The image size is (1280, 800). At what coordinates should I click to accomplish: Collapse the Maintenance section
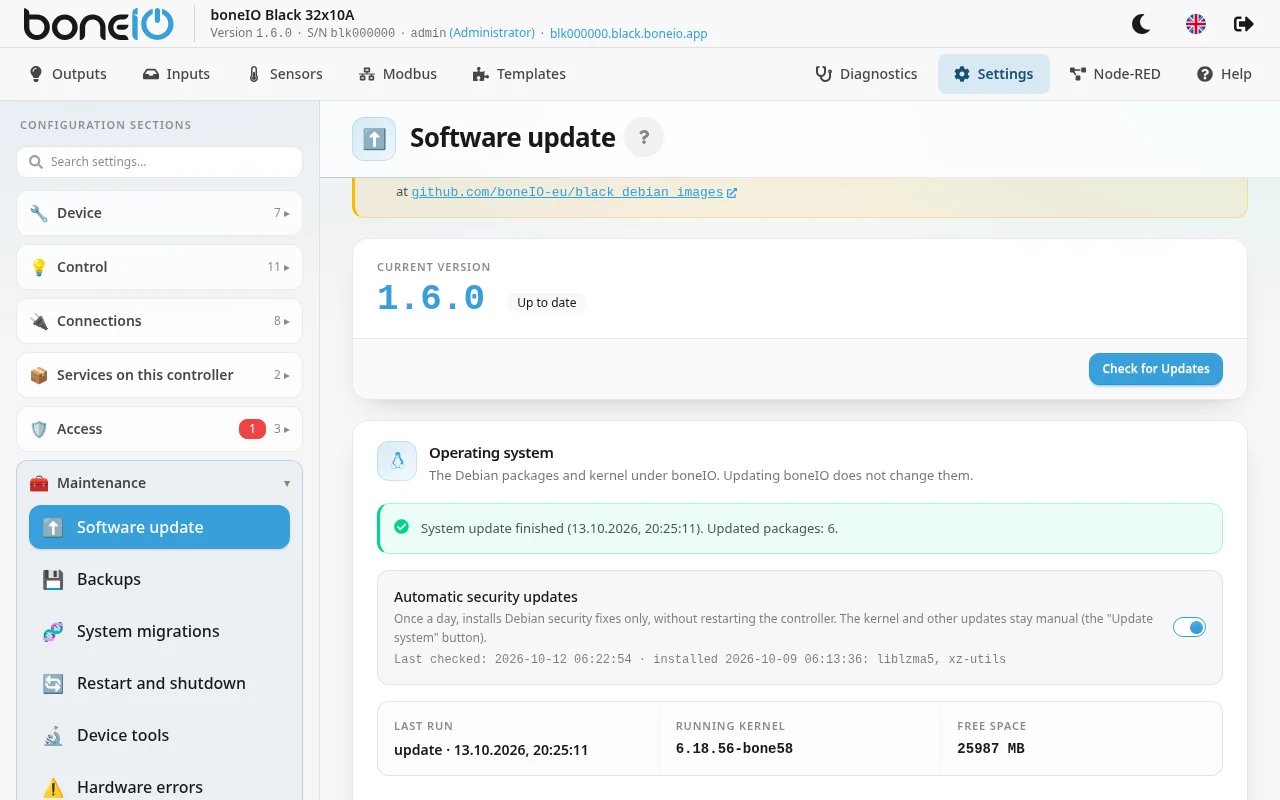coord(159,483)
